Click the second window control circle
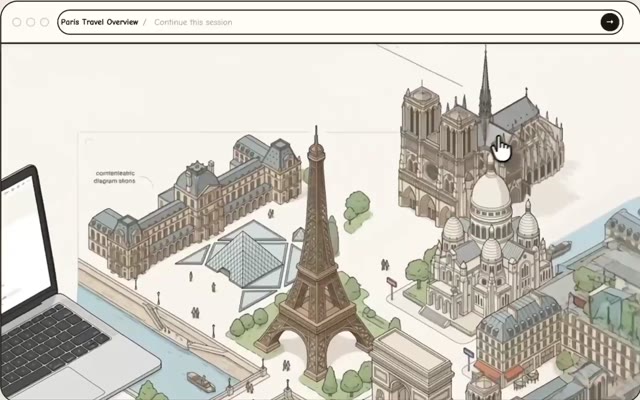The image size is (640, 400). (x=31, y=22)
